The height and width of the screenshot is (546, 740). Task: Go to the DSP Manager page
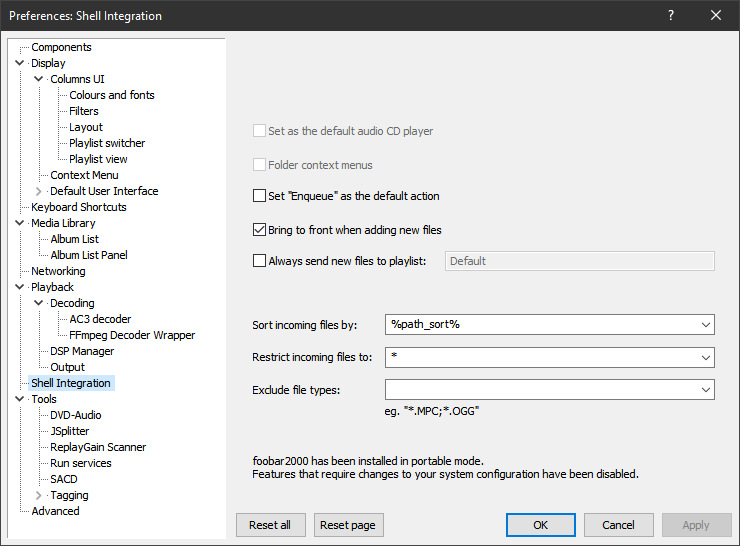(82, 351)
